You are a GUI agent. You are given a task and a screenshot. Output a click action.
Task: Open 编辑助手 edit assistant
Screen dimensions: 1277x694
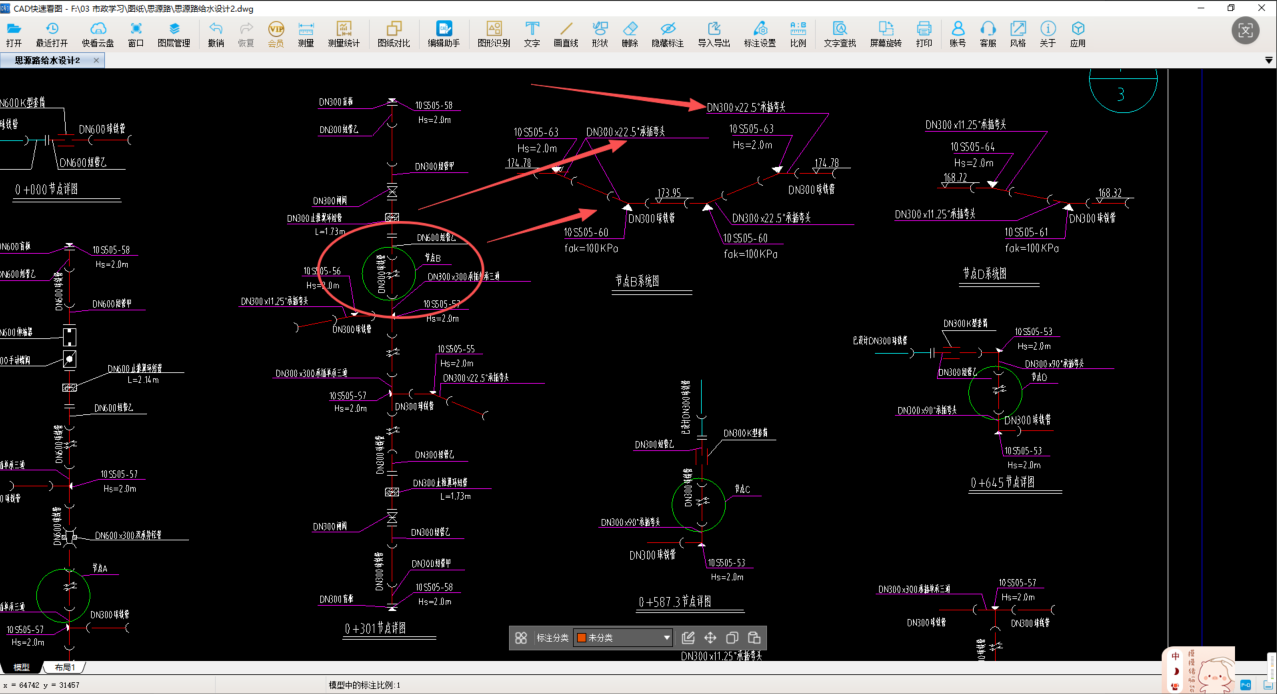click(x=444, y=35)
